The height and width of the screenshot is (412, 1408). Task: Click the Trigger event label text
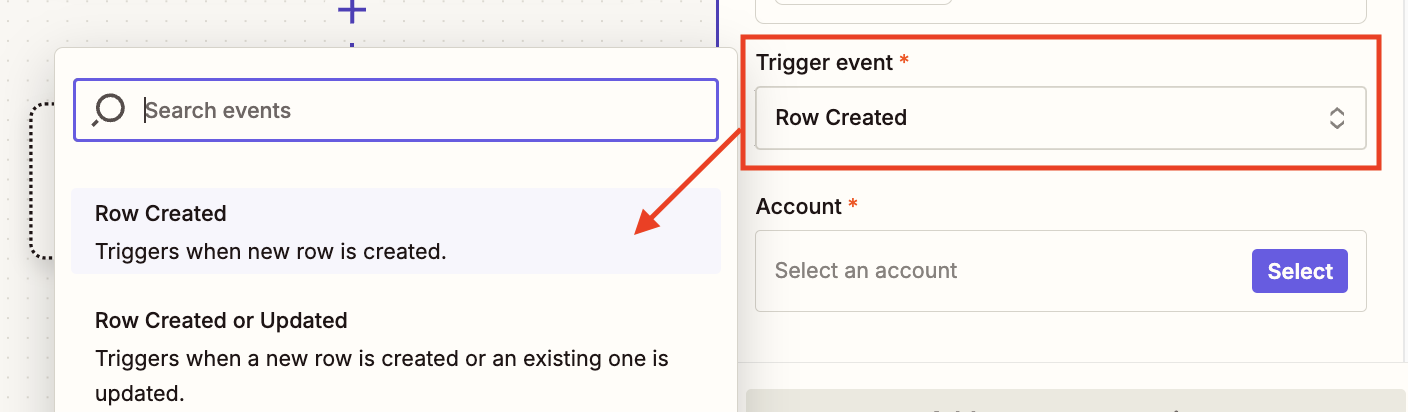point(824,62)
